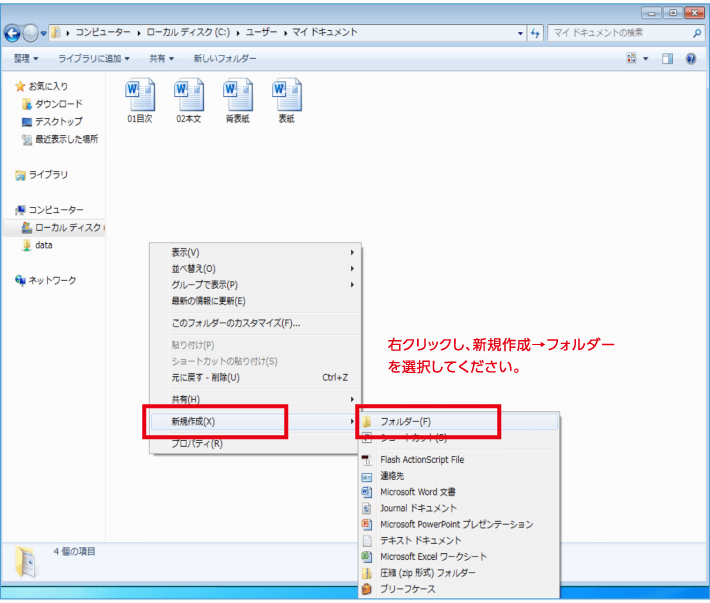The width and height of the screenshot is (710, 603).
Task: Click the refresh button beside address bar
Action: [536, 33]
